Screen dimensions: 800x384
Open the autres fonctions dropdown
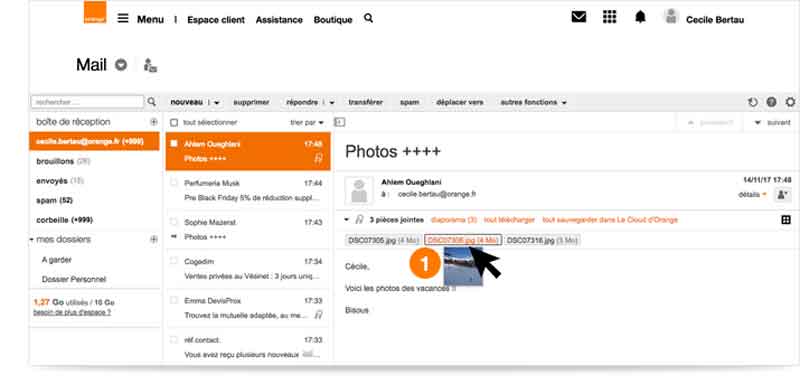coord(533,102)
